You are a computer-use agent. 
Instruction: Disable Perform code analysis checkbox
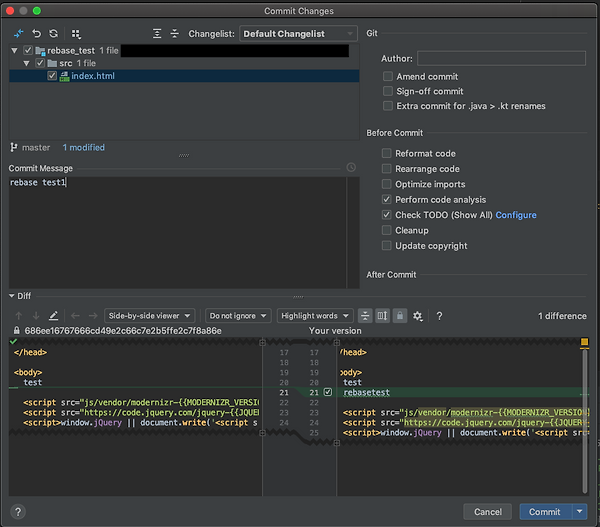click(x=386, y=199)
